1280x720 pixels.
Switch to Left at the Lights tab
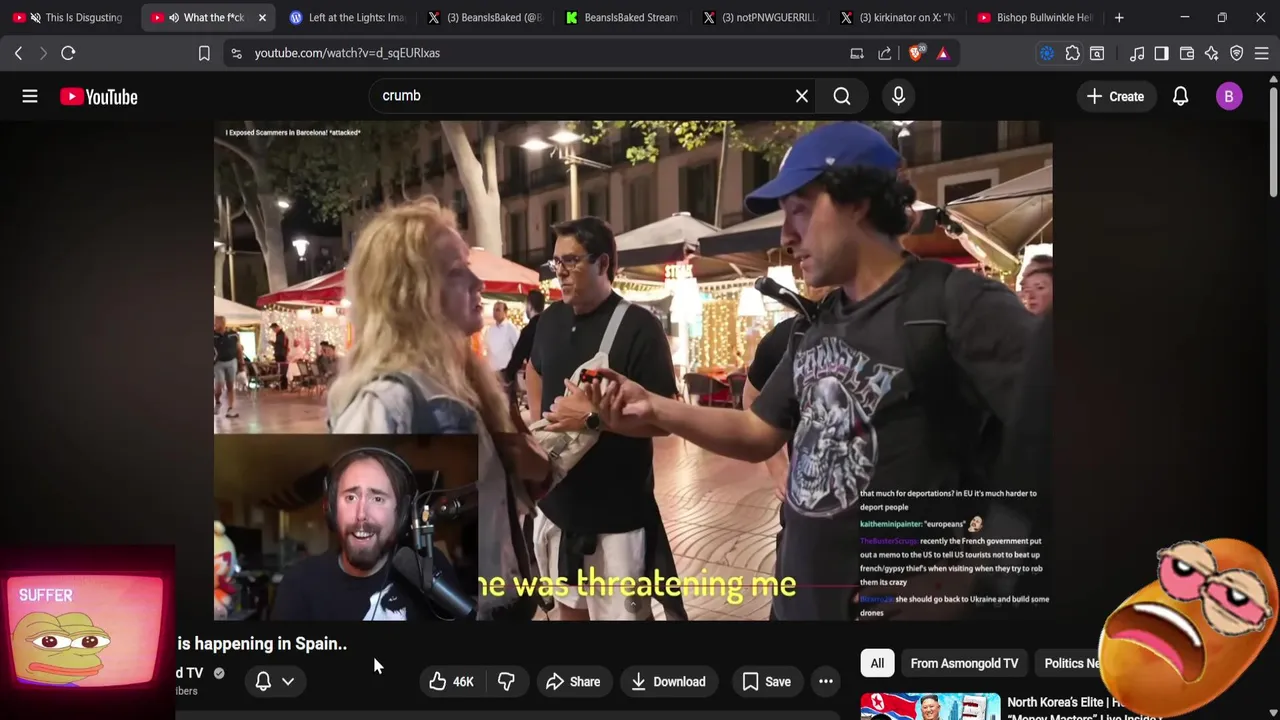347,17
